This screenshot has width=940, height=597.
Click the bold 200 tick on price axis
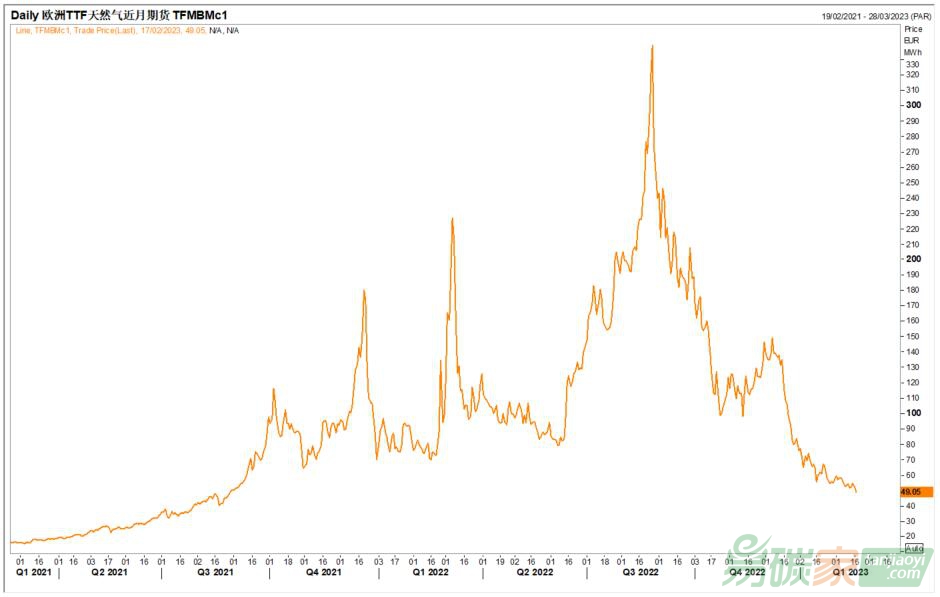912,259
